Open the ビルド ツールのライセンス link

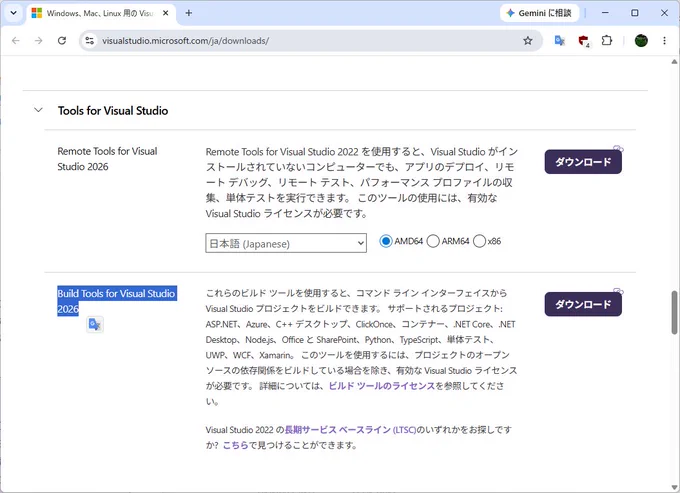(382, 386)
